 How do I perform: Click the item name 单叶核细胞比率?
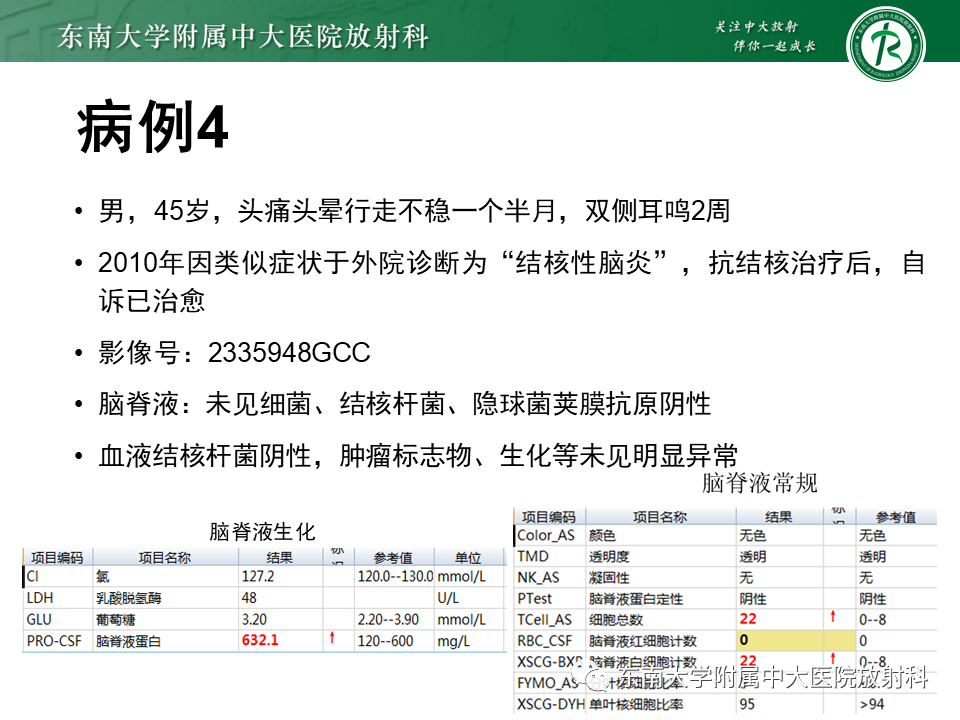pyautogui.click(x=636, y=704)
